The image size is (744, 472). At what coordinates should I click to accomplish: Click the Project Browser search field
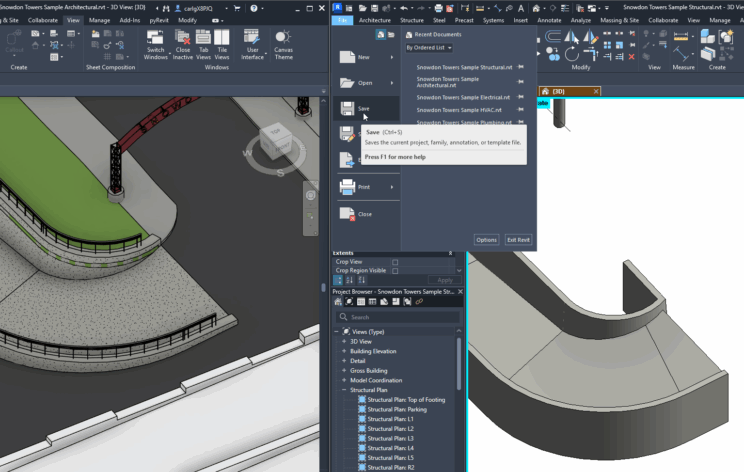[x=400, y=317]
